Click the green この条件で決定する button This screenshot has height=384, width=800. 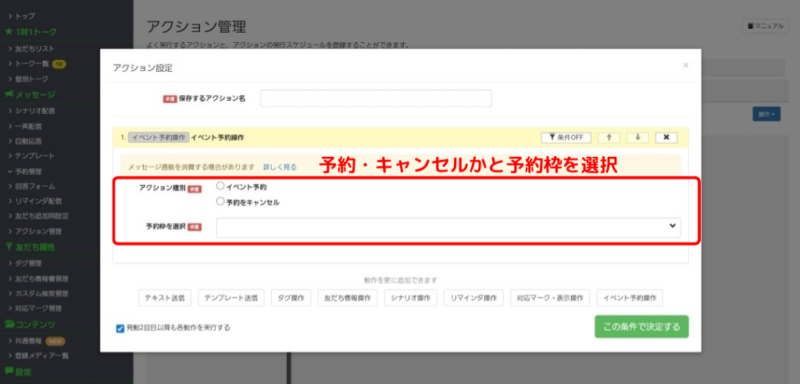pyautogui.click(x=641, y=326)
